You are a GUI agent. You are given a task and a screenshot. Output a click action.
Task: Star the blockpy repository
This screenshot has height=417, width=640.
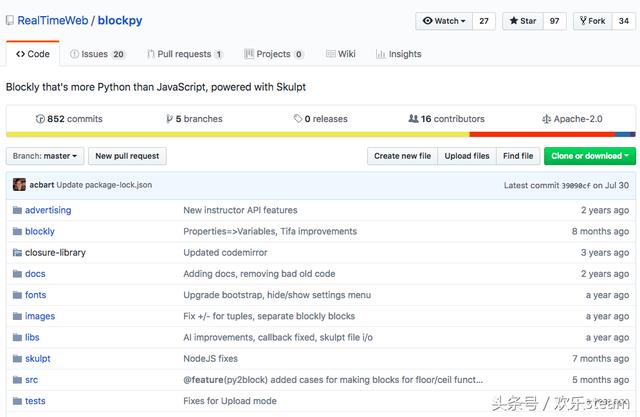[x=523, y=21]
